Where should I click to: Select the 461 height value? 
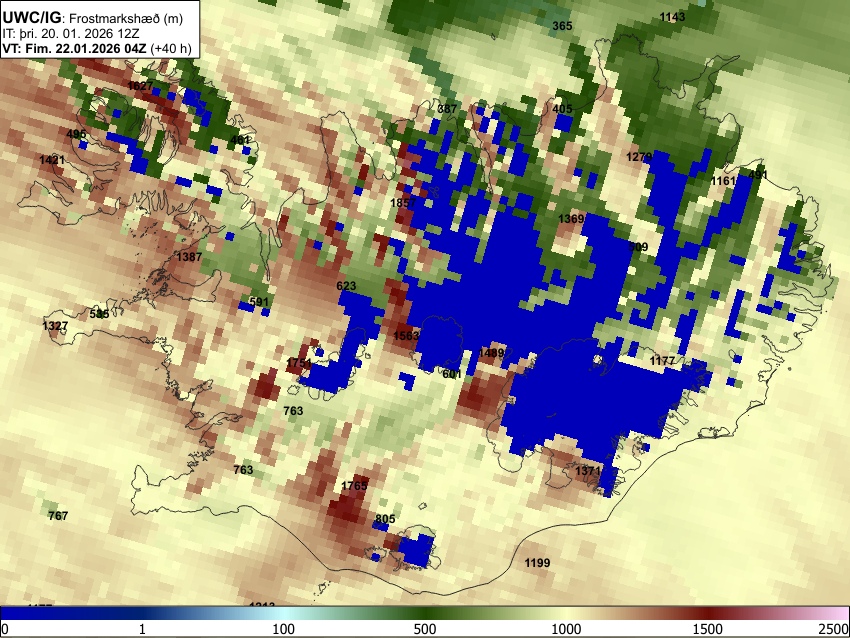click(x=240, y=140)
